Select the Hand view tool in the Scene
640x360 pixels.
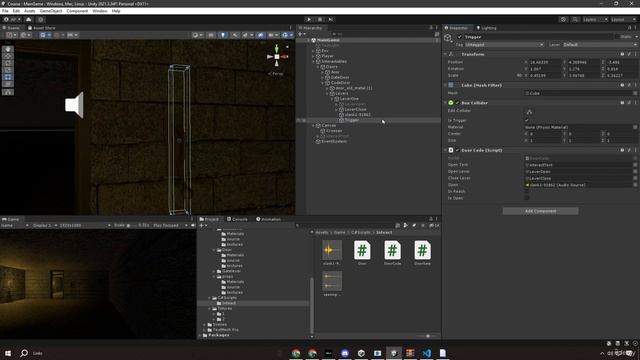coord(8,49)
